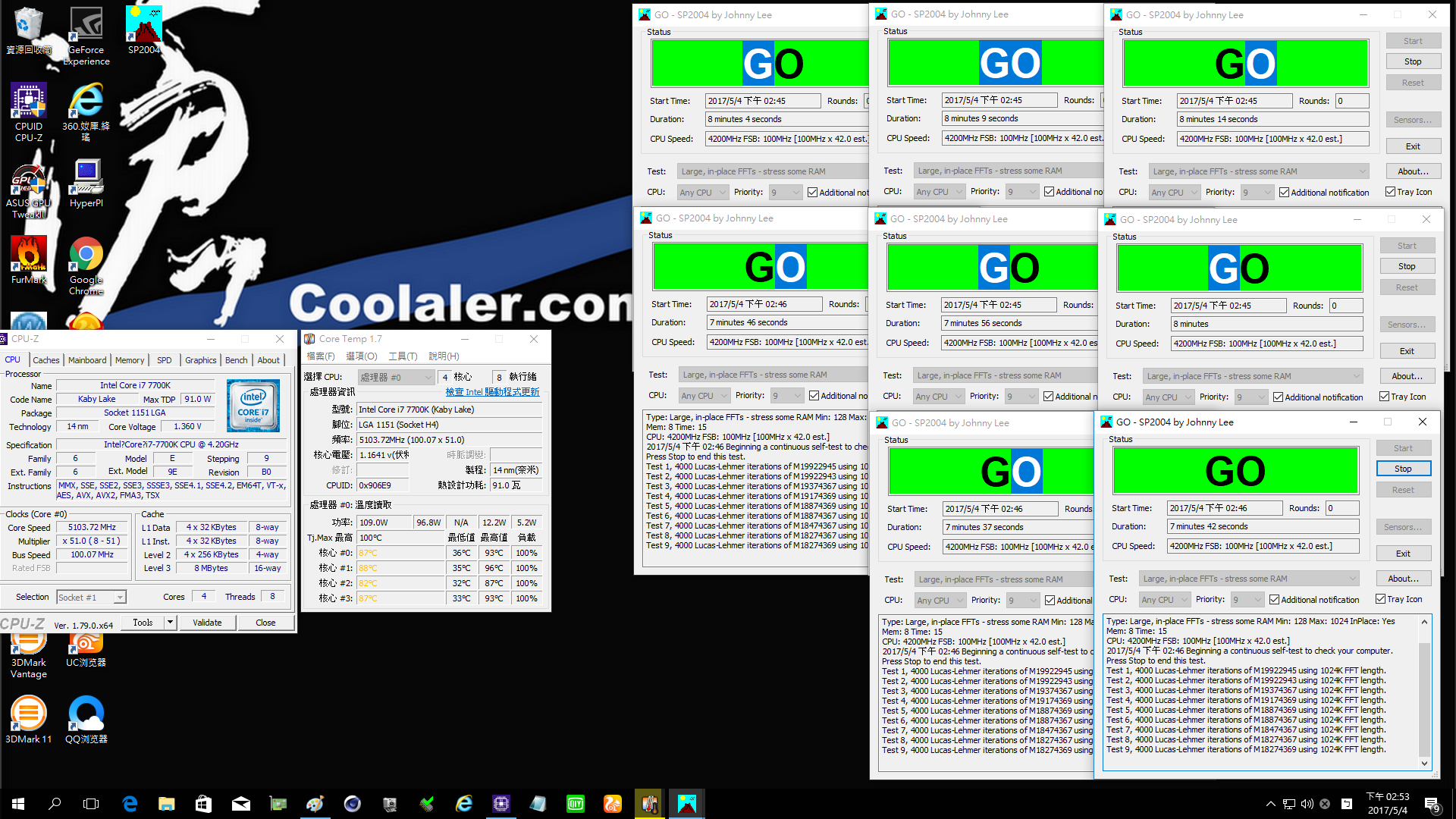Click the Validate button in CPU-Z
The height and width of the screenshot is (819, 1456).
pos(207,623)
